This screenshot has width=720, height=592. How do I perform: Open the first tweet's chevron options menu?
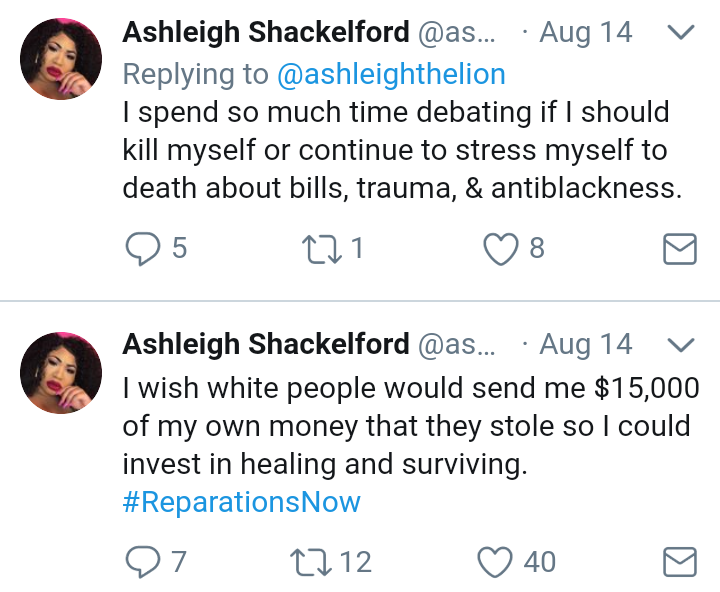point(681,32)
